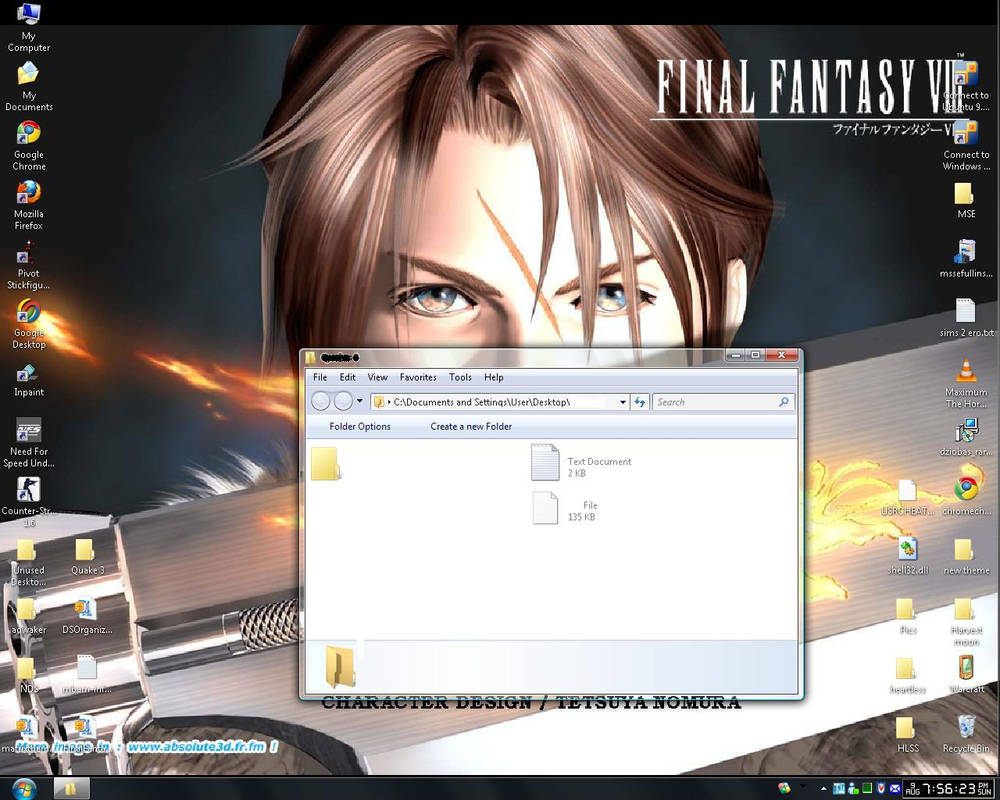1000x800 pixels.
Task: Click the taskbar digital clock
Action: 949,789
